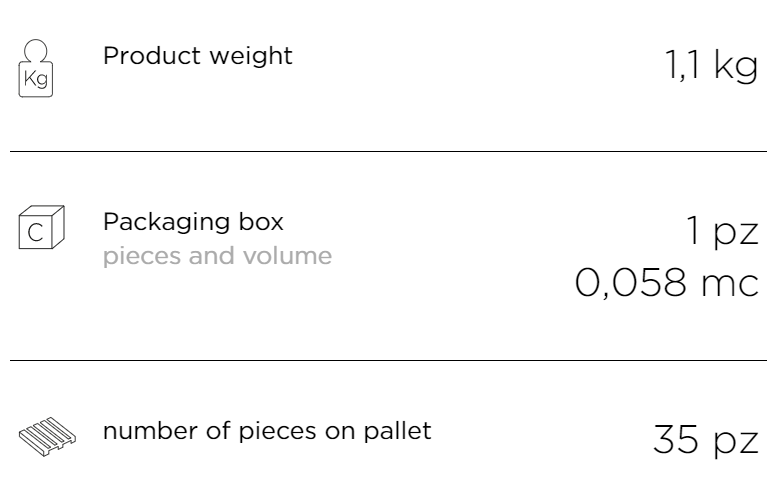The image size is (776, 500).
Task: Click the 0,058 mc volume value
Action: coord(667,283)
